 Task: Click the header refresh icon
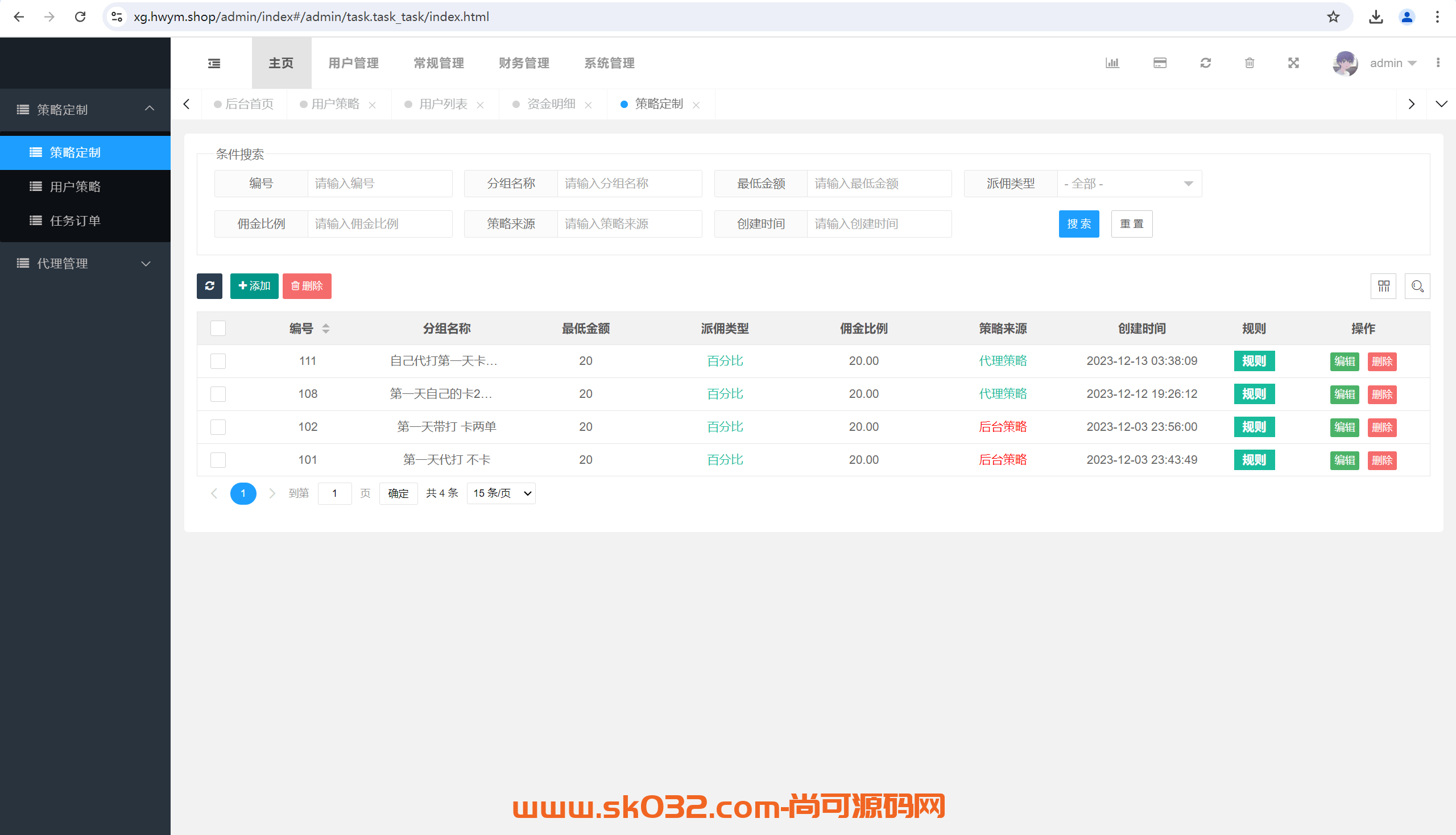[x=1205, y=63]
